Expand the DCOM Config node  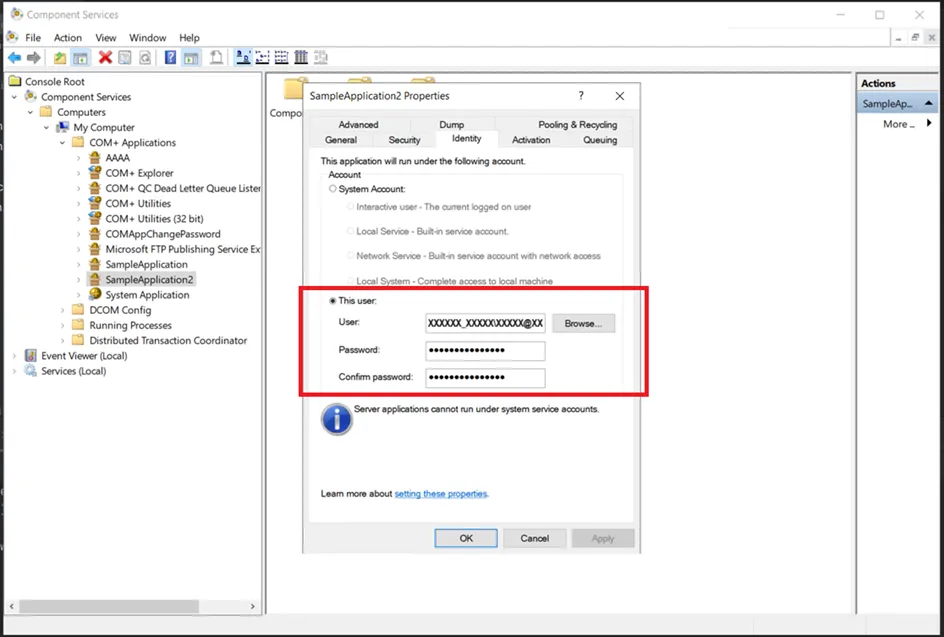pos(63,310)
